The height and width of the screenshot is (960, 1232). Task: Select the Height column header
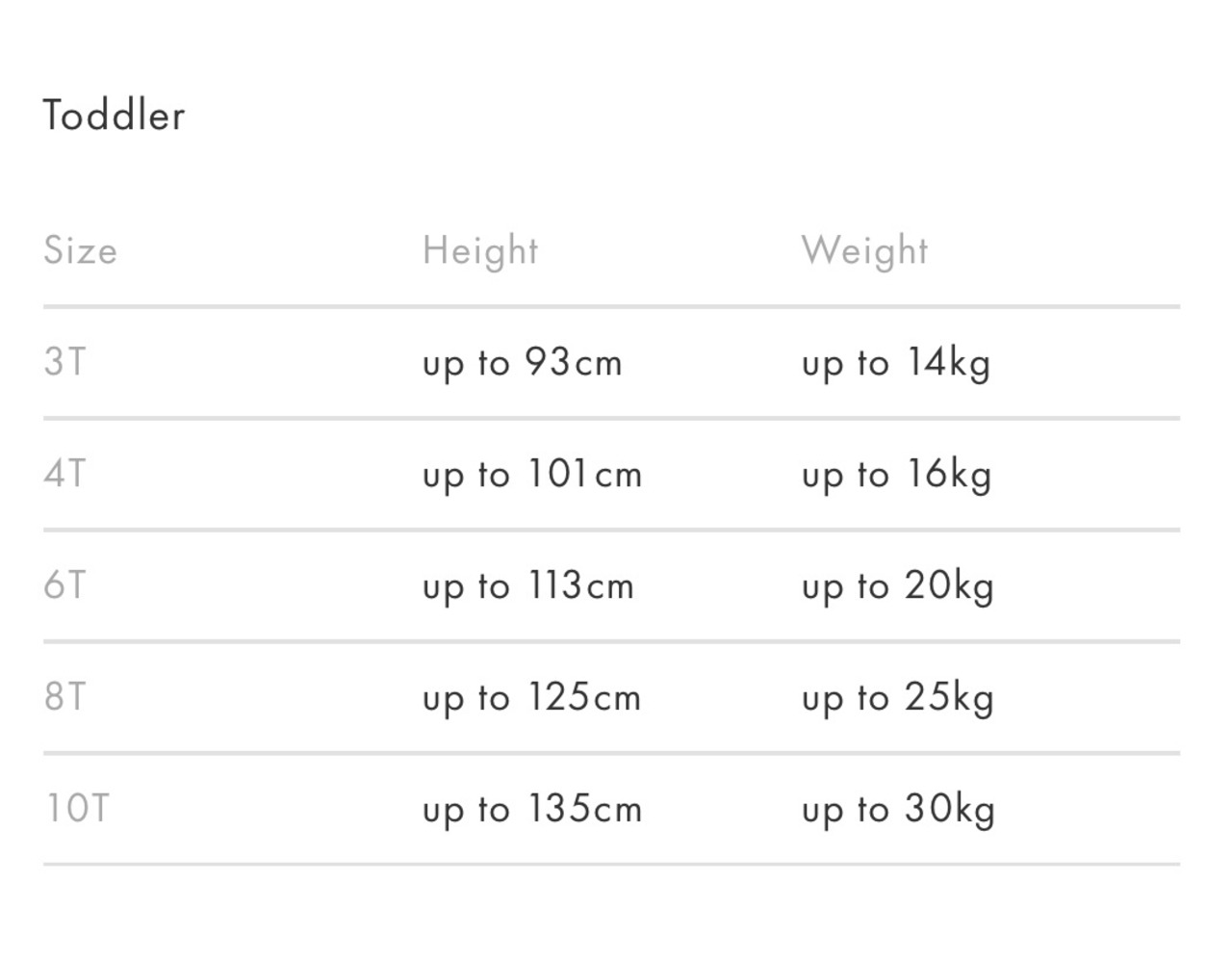[479, 251]
